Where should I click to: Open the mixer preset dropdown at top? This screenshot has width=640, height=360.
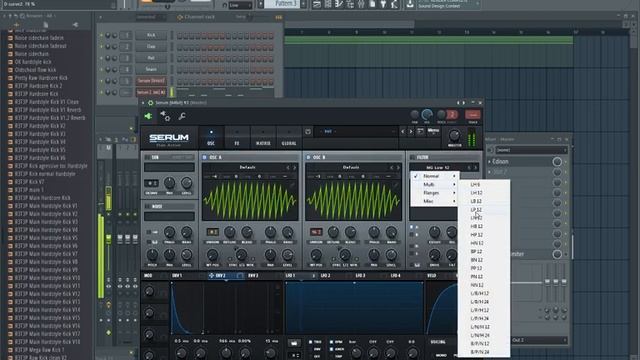pos(531,150)
